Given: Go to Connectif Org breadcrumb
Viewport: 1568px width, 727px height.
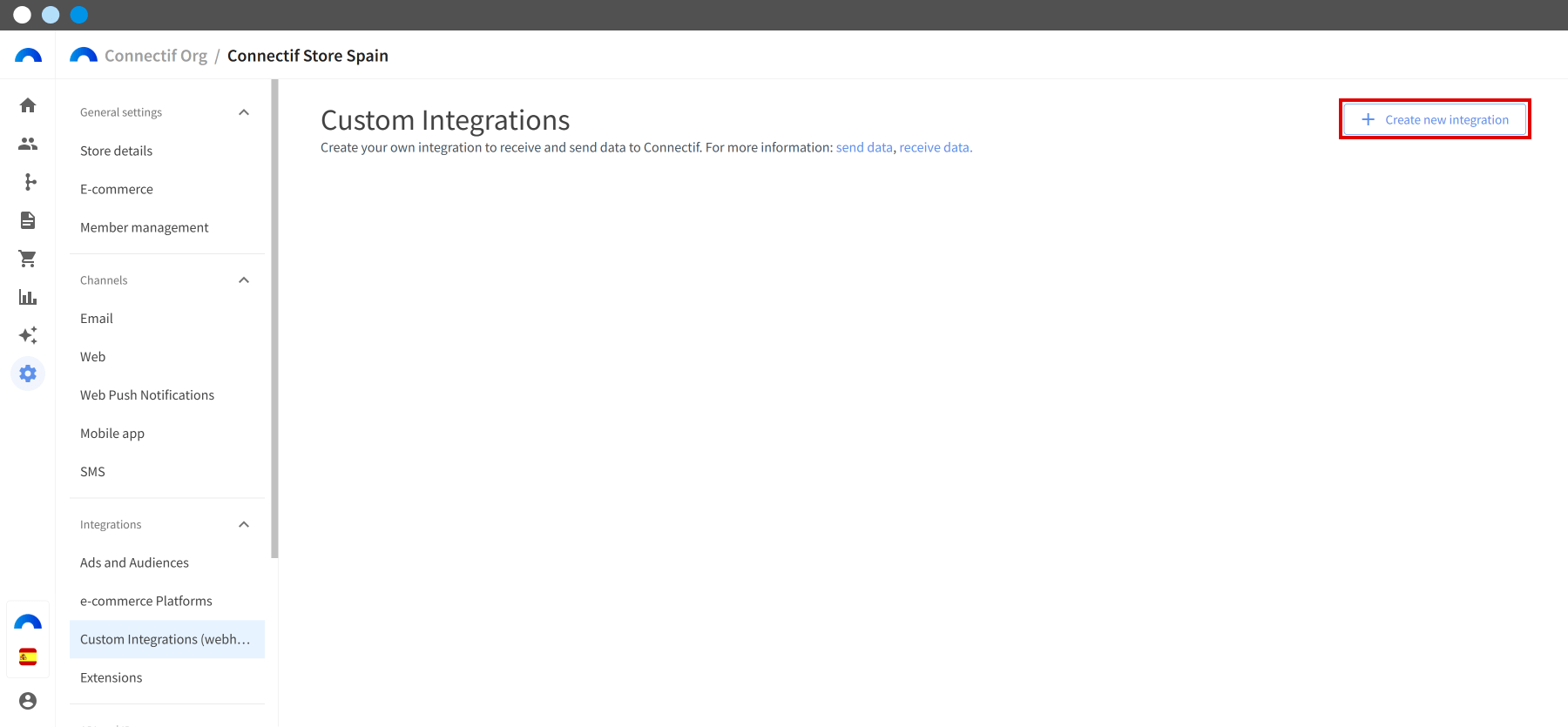Looking at the screenshot, I should (156, 56).
